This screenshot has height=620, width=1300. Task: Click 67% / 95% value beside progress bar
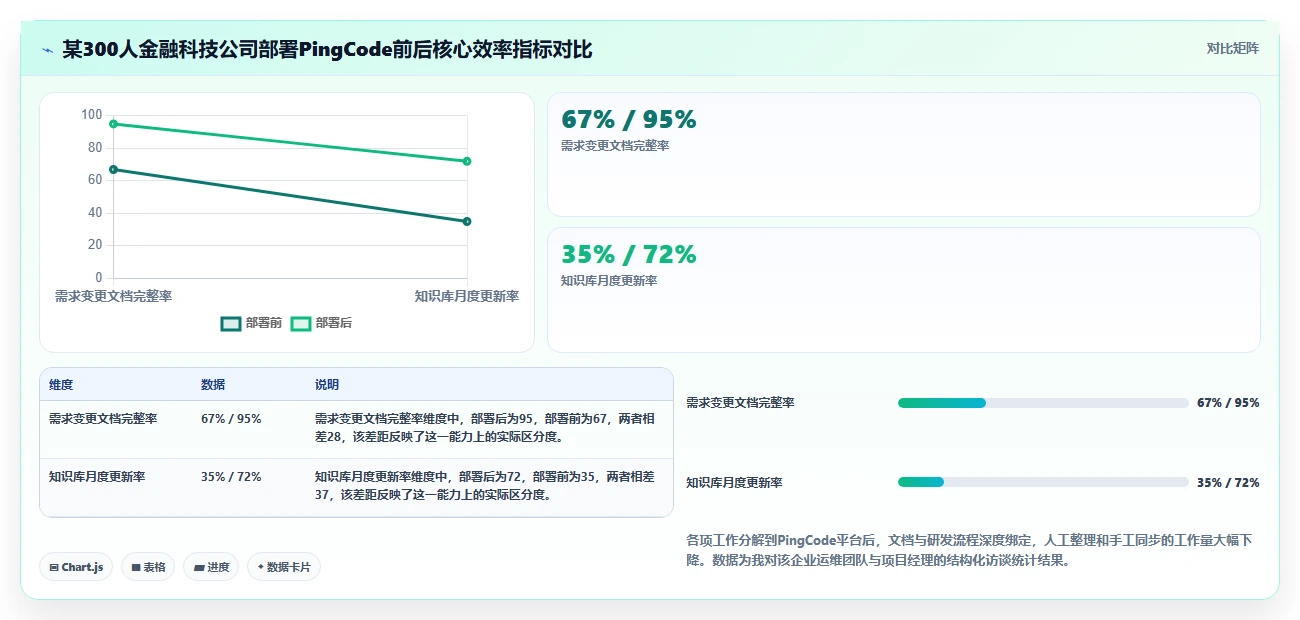1228,403
